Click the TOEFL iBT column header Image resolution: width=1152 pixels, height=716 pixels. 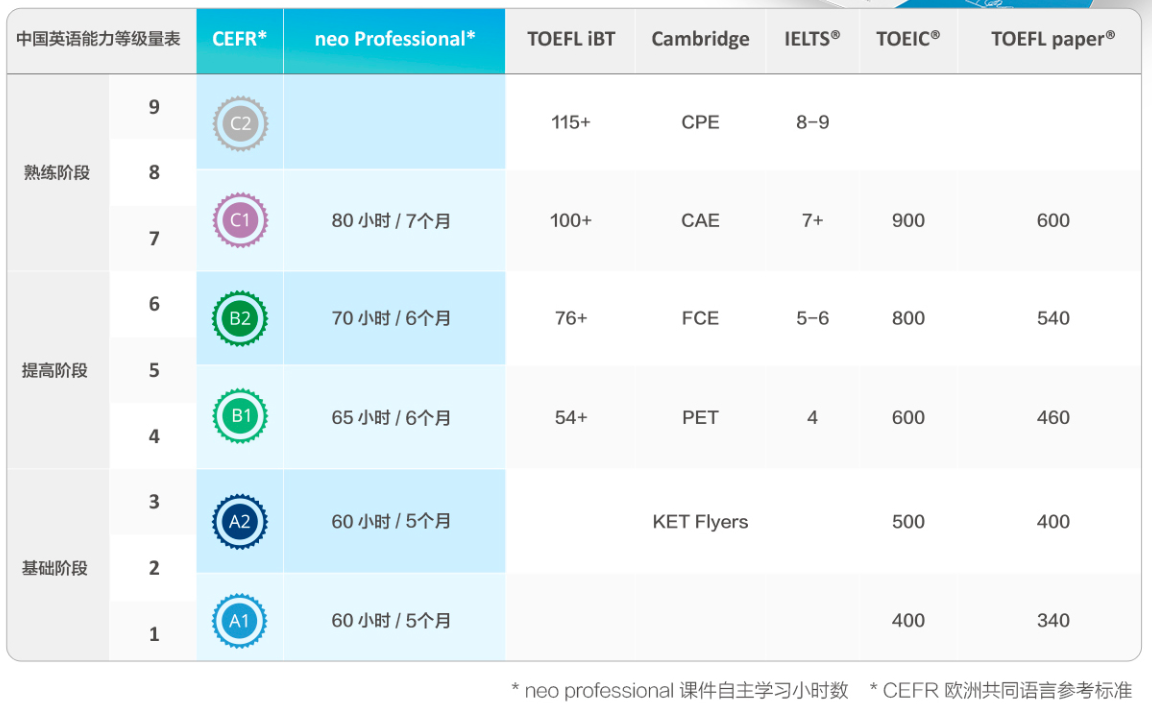tap(571, 40)
